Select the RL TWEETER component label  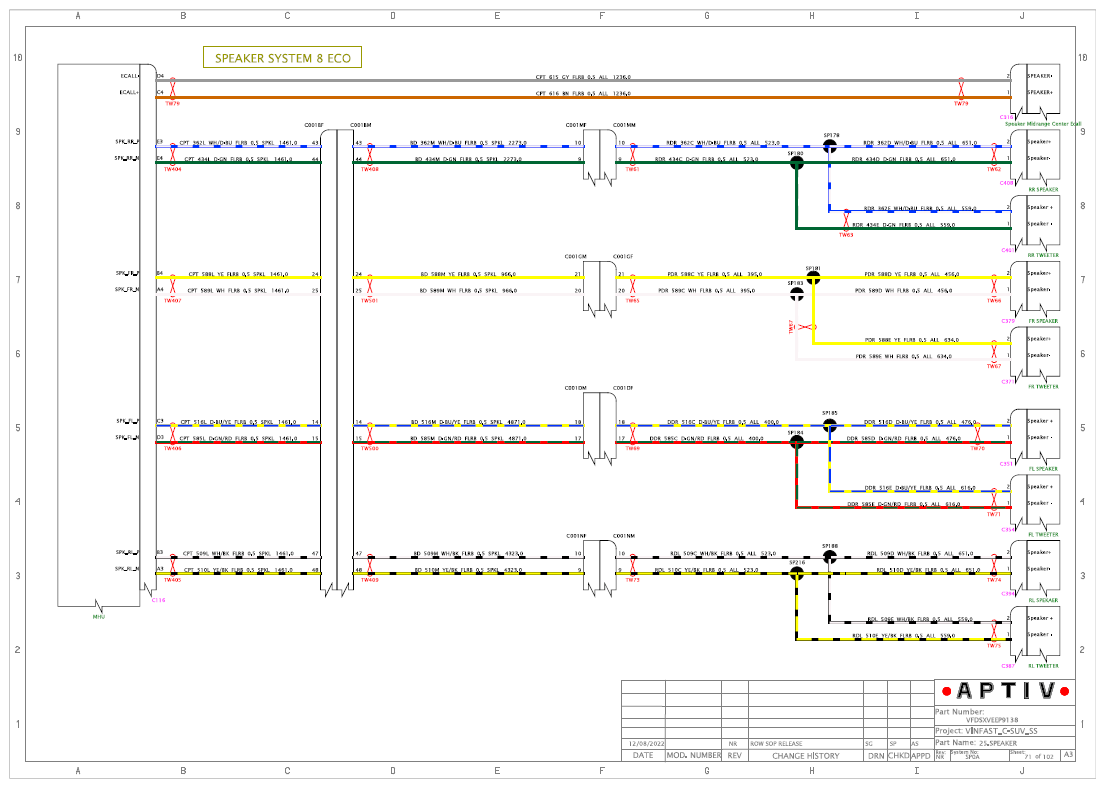click(x=1043, y=666)
